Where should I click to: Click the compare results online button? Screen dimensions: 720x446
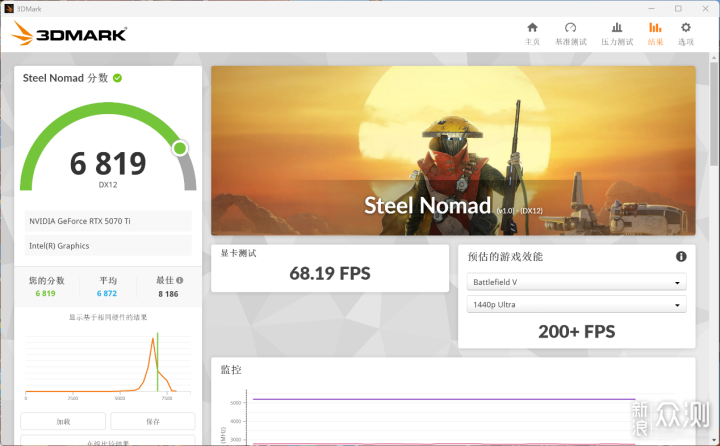(108, 440)
